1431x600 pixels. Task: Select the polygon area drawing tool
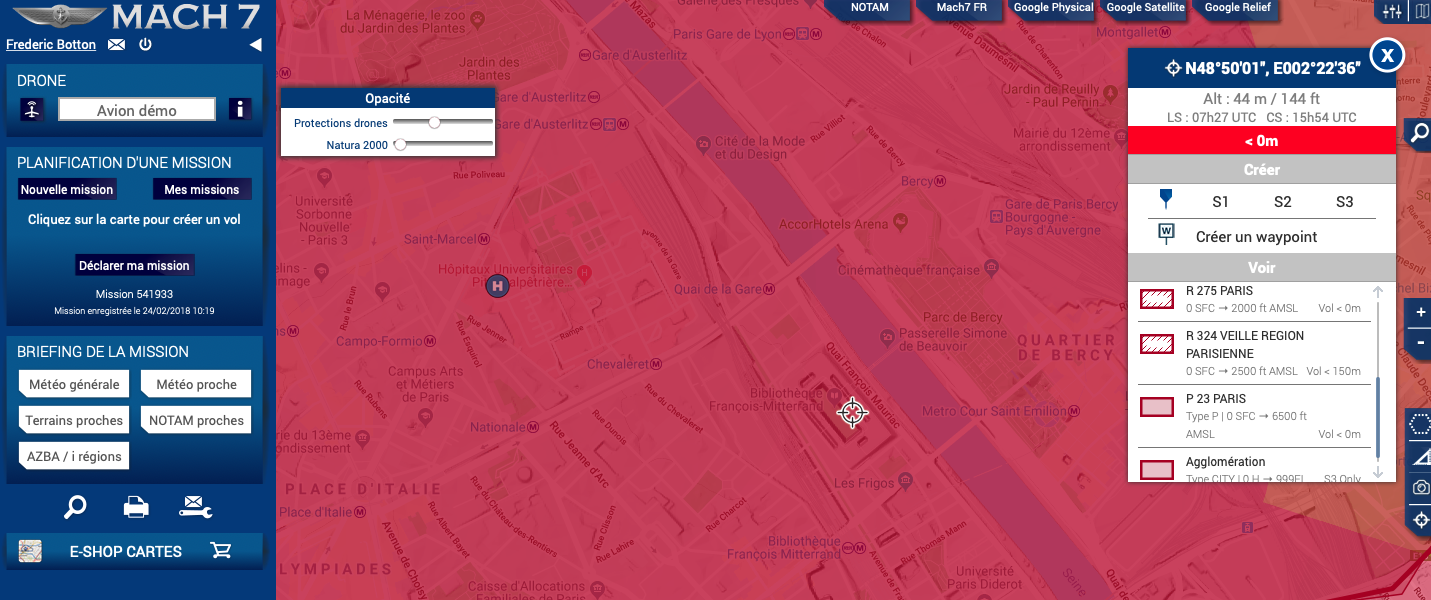coord(1420,424)
